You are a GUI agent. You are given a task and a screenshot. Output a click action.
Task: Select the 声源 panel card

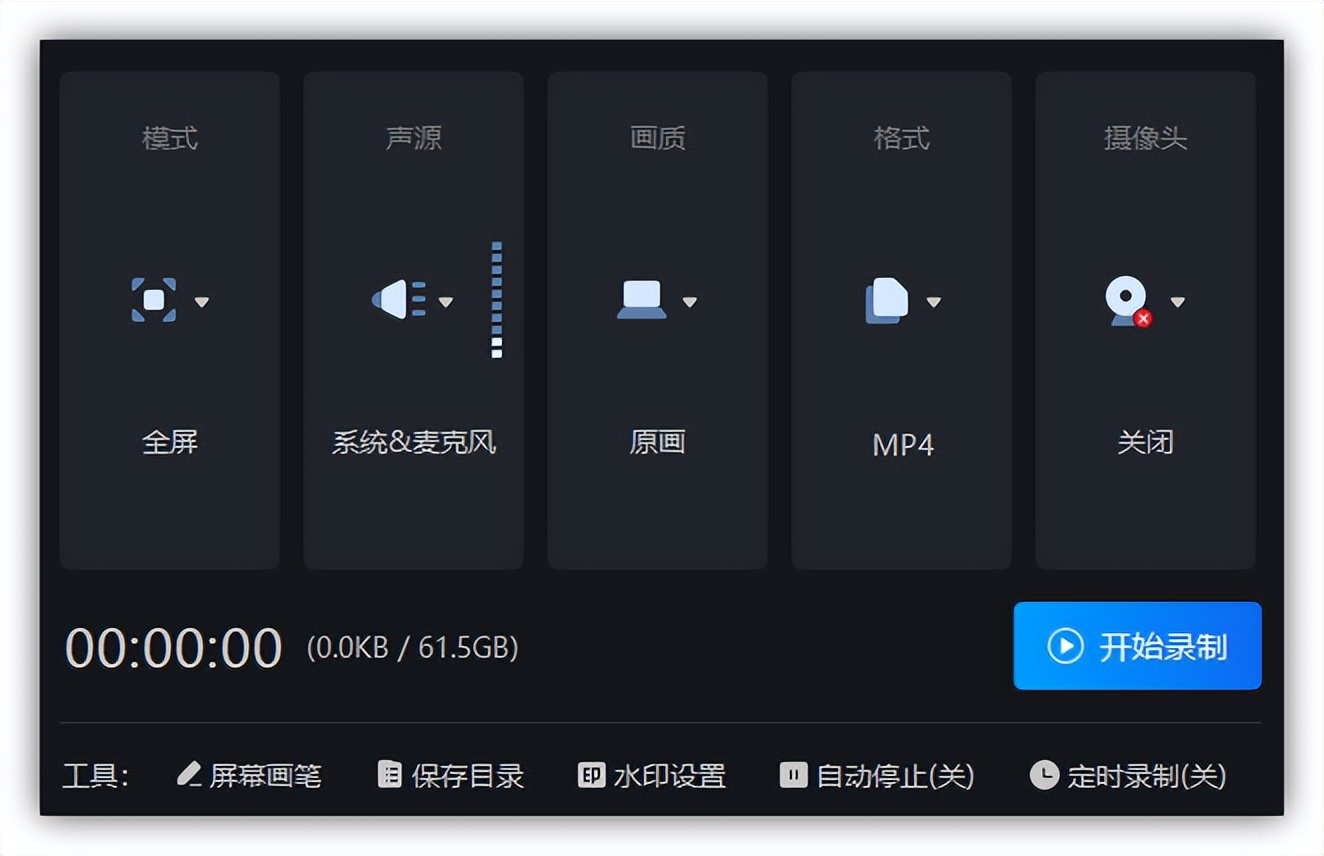point(412,320)
